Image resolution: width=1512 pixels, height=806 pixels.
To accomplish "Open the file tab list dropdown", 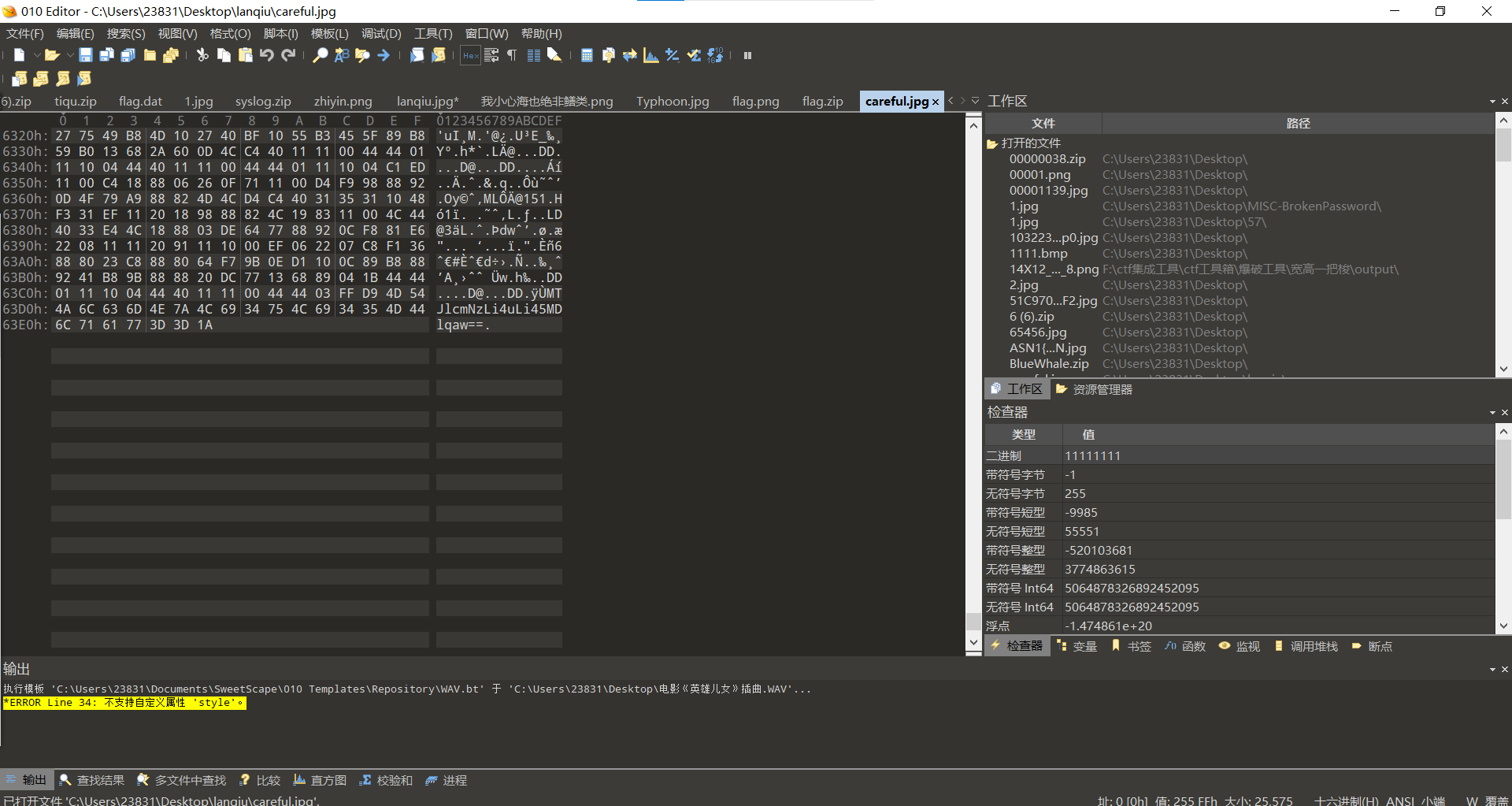I will [975, 101].
